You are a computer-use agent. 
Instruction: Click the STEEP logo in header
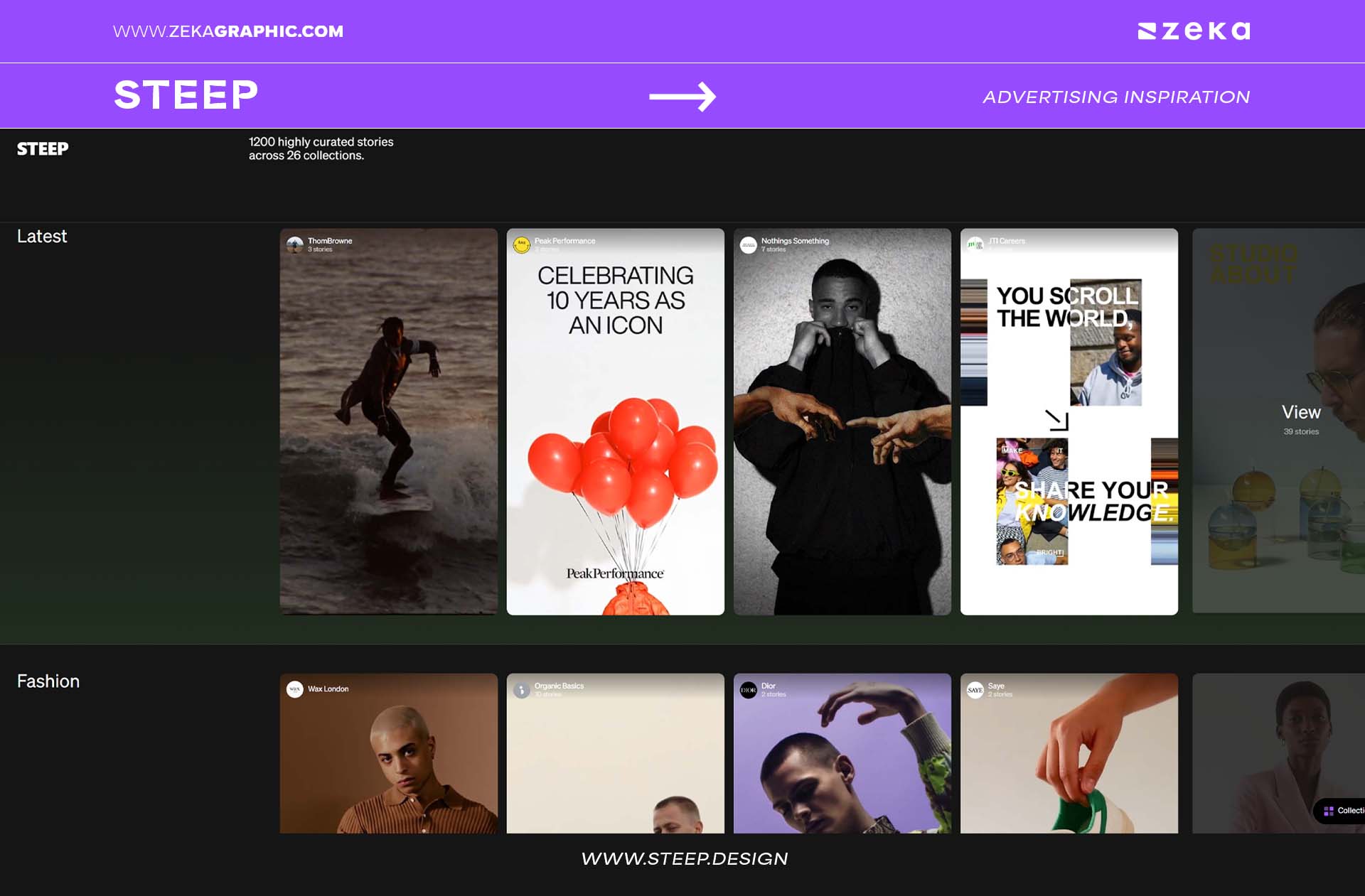click(x=43, y=149)
